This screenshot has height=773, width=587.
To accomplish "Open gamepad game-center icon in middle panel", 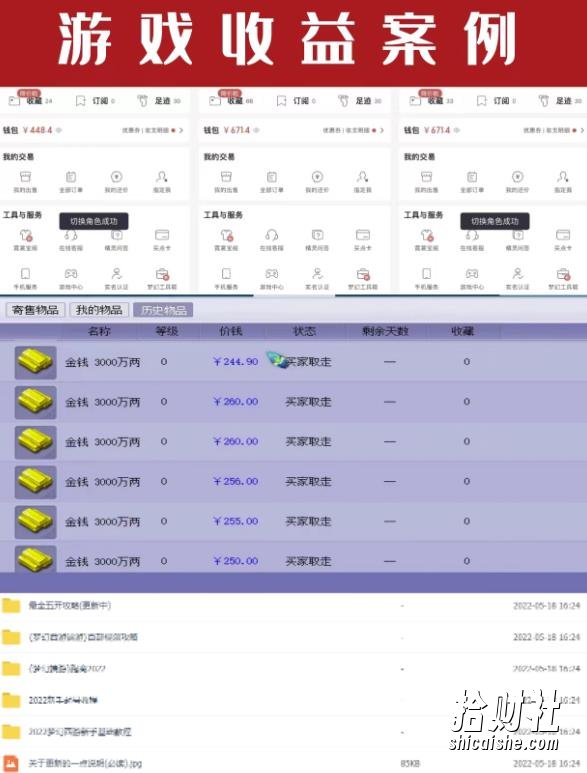I will [x=272, y=274].
